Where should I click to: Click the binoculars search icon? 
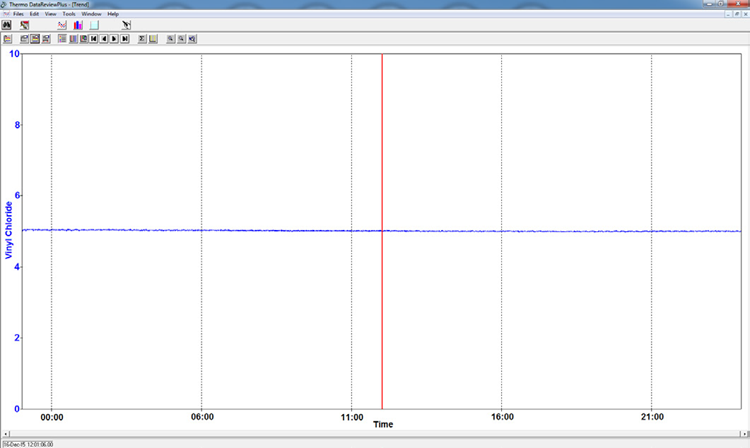click(x=7, y=25)
